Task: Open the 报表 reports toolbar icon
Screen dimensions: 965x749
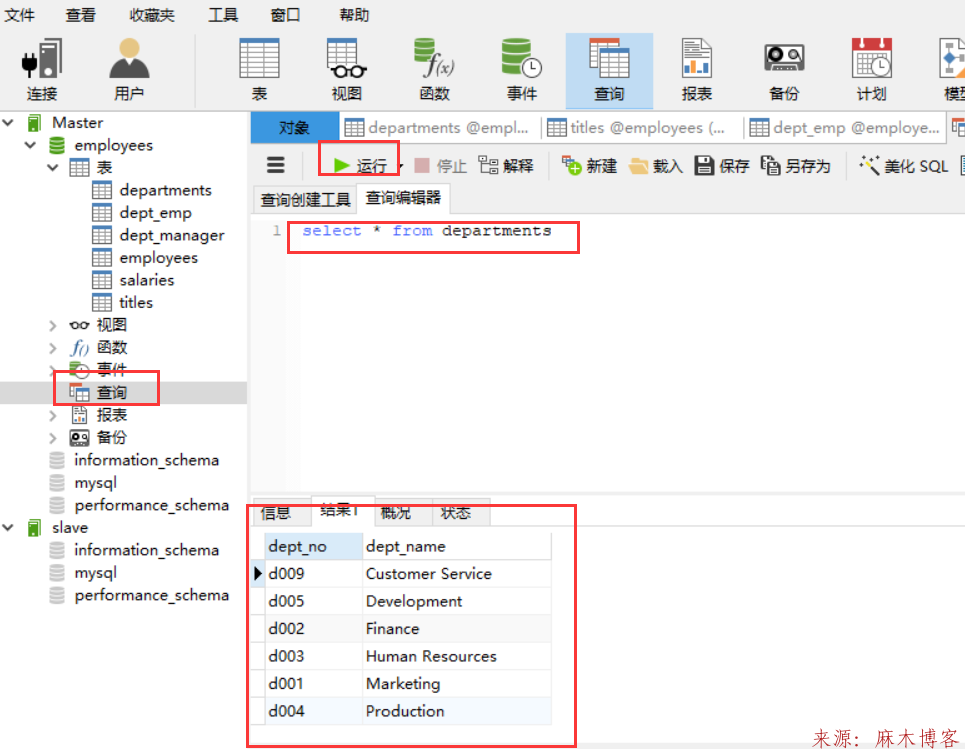Action: point(697,70)
